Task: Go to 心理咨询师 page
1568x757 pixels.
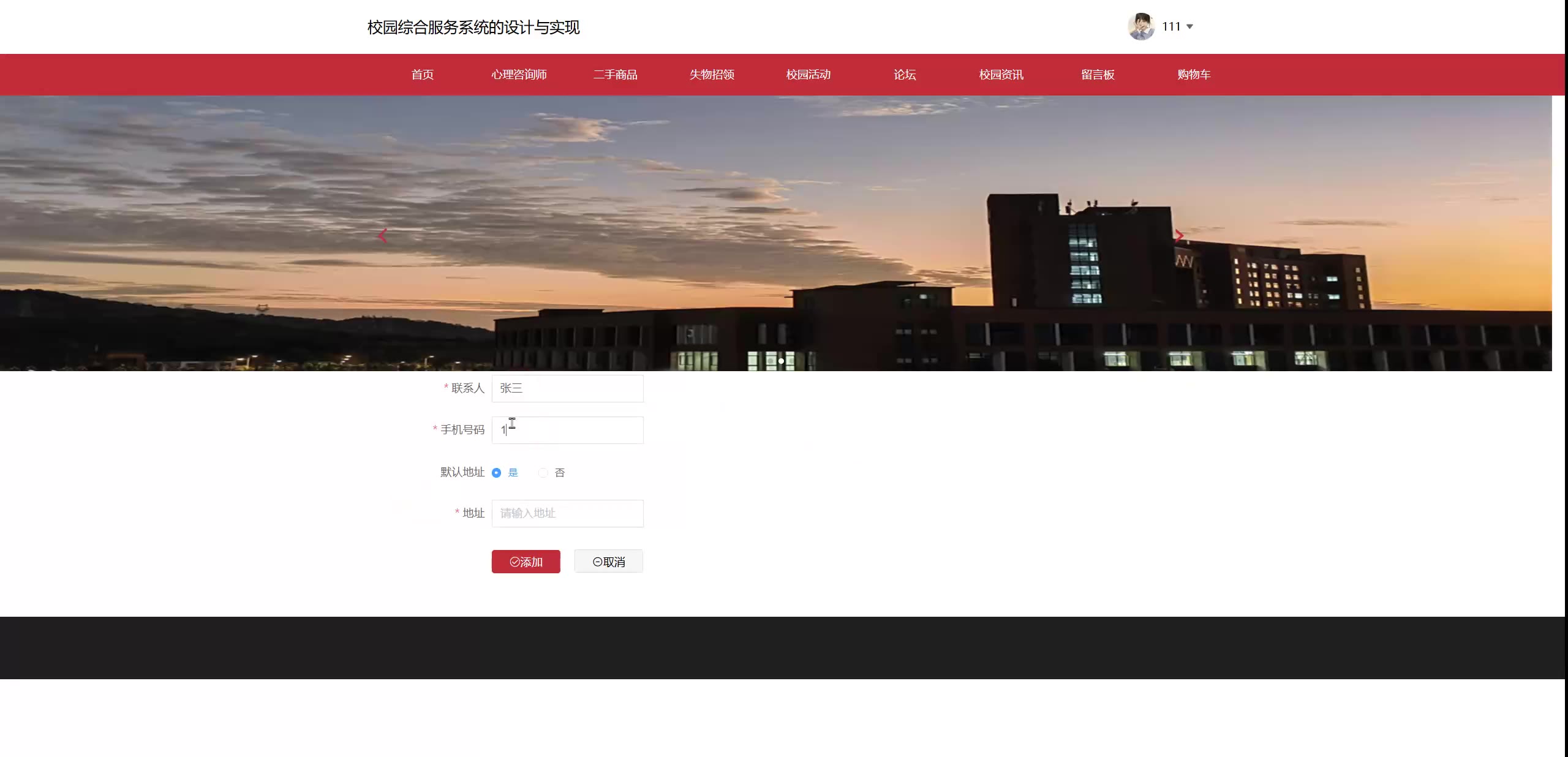Action: [x=519, y=75]
